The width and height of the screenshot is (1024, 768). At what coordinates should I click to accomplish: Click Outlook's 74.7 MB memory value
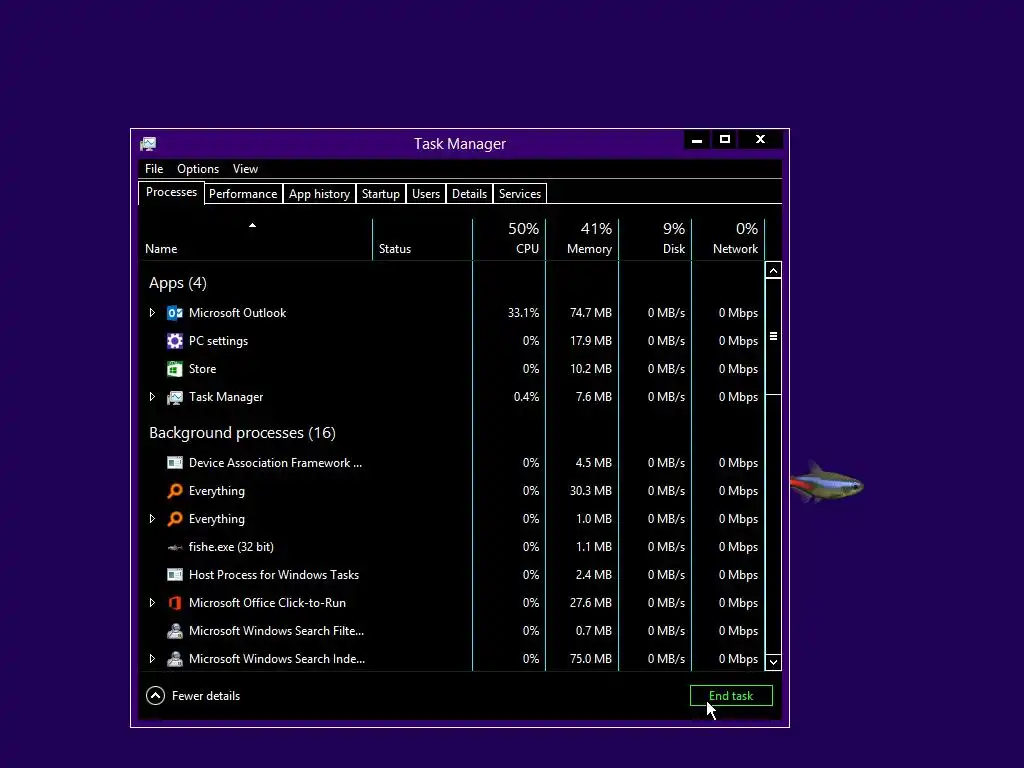click(x=590, y=313)
